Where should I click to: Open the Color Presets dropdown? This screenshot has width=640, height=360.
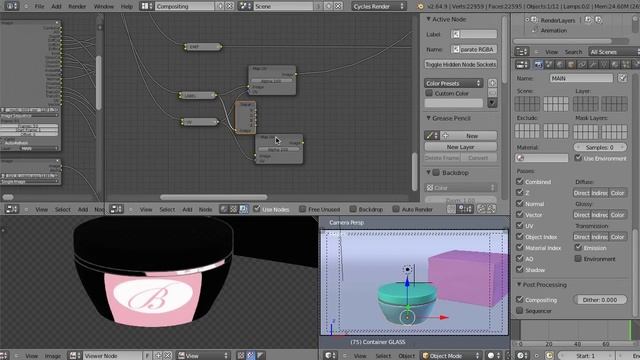point(453,83)
